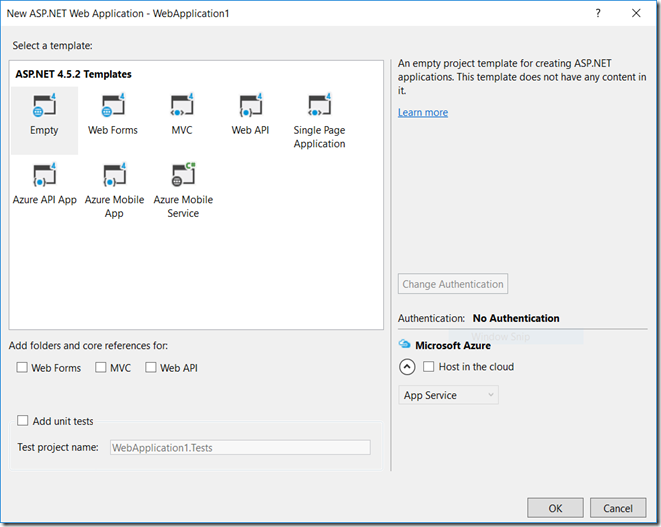Screen dimensions: 661x527
Task: Click the Change Authentication button
Action: 453,284
